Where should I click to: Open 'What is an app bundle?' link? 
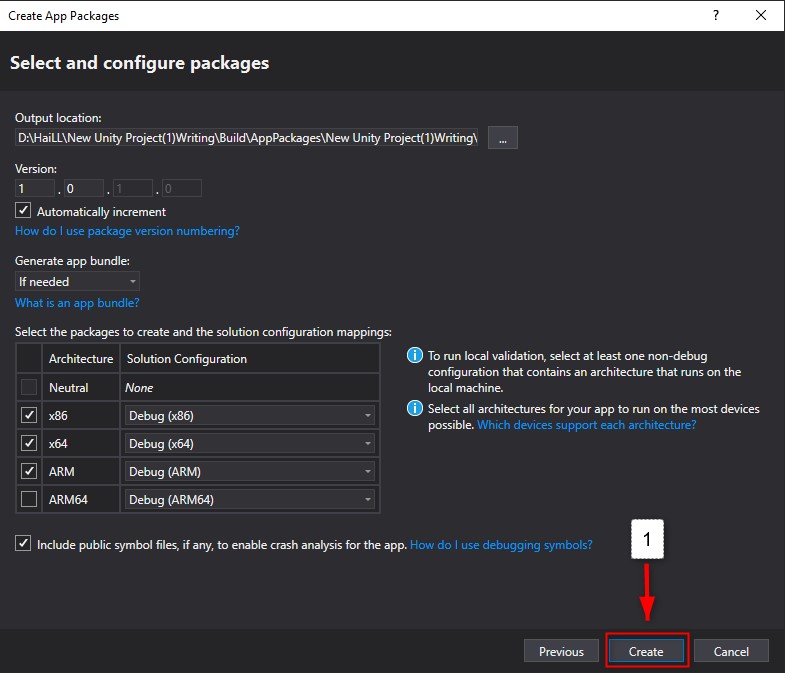(77, 303)
